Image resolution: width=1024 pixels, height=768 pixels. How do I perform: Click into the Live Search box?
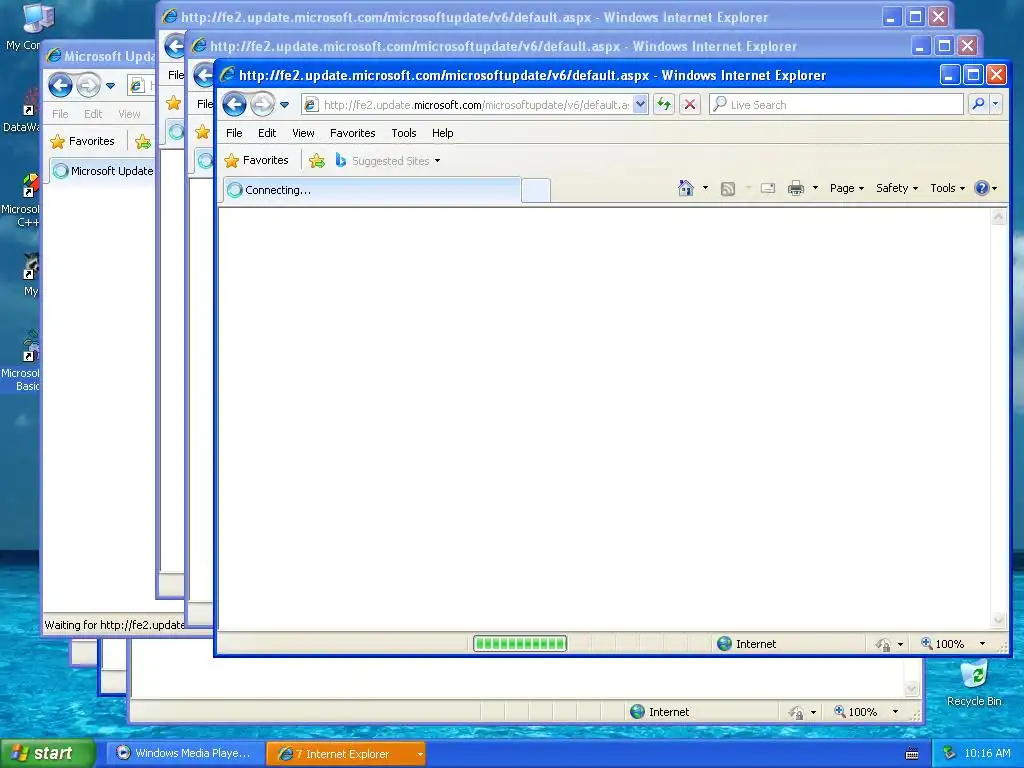pyautogui.click(x=837, y=104)
